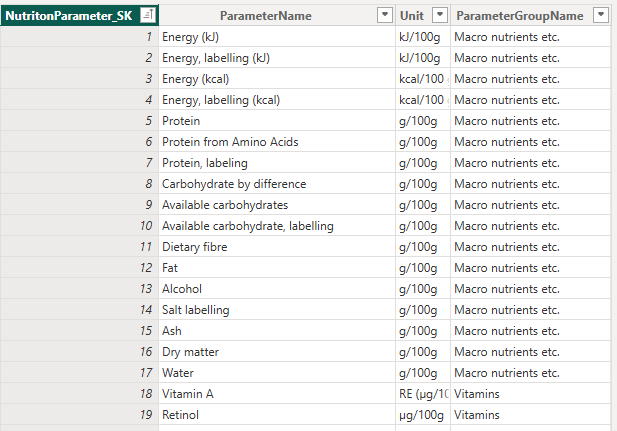The image size is (617, 431).
Task: Click the 'Energy (kcal)' cell
Action: click(x=277, y=79)
